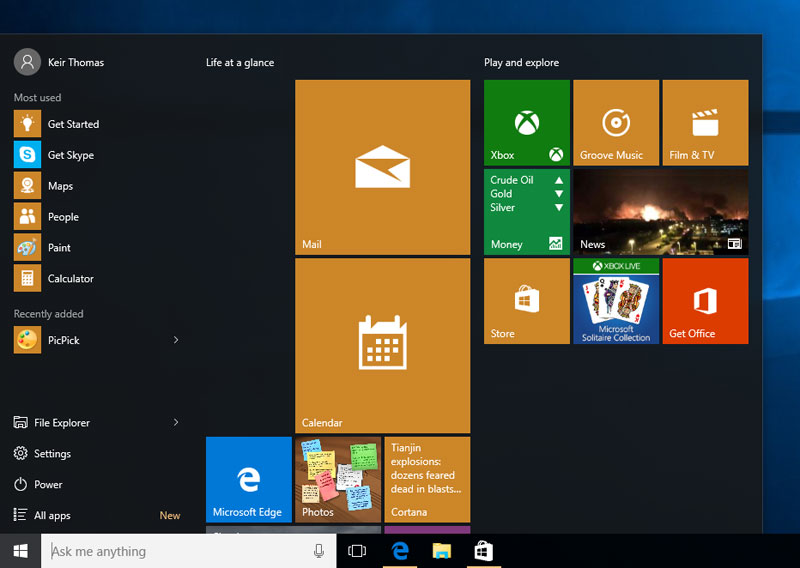Viewport: 800px width, 568px height.
Task: Open the Groove Music tile
Action: tap(616, 122)
